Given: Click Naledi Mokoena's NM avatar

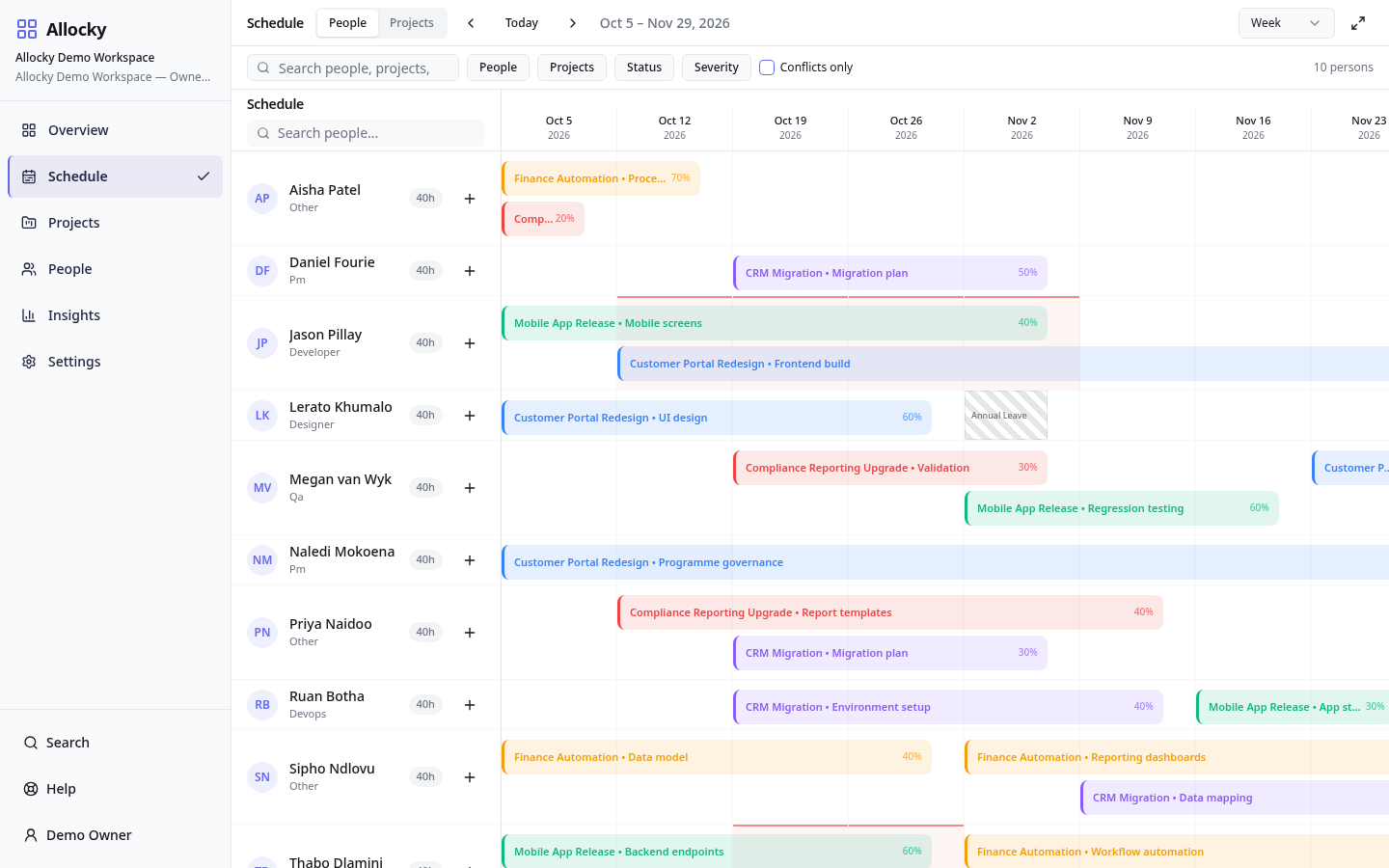Looking at the screenshot, I should [262, 560].
